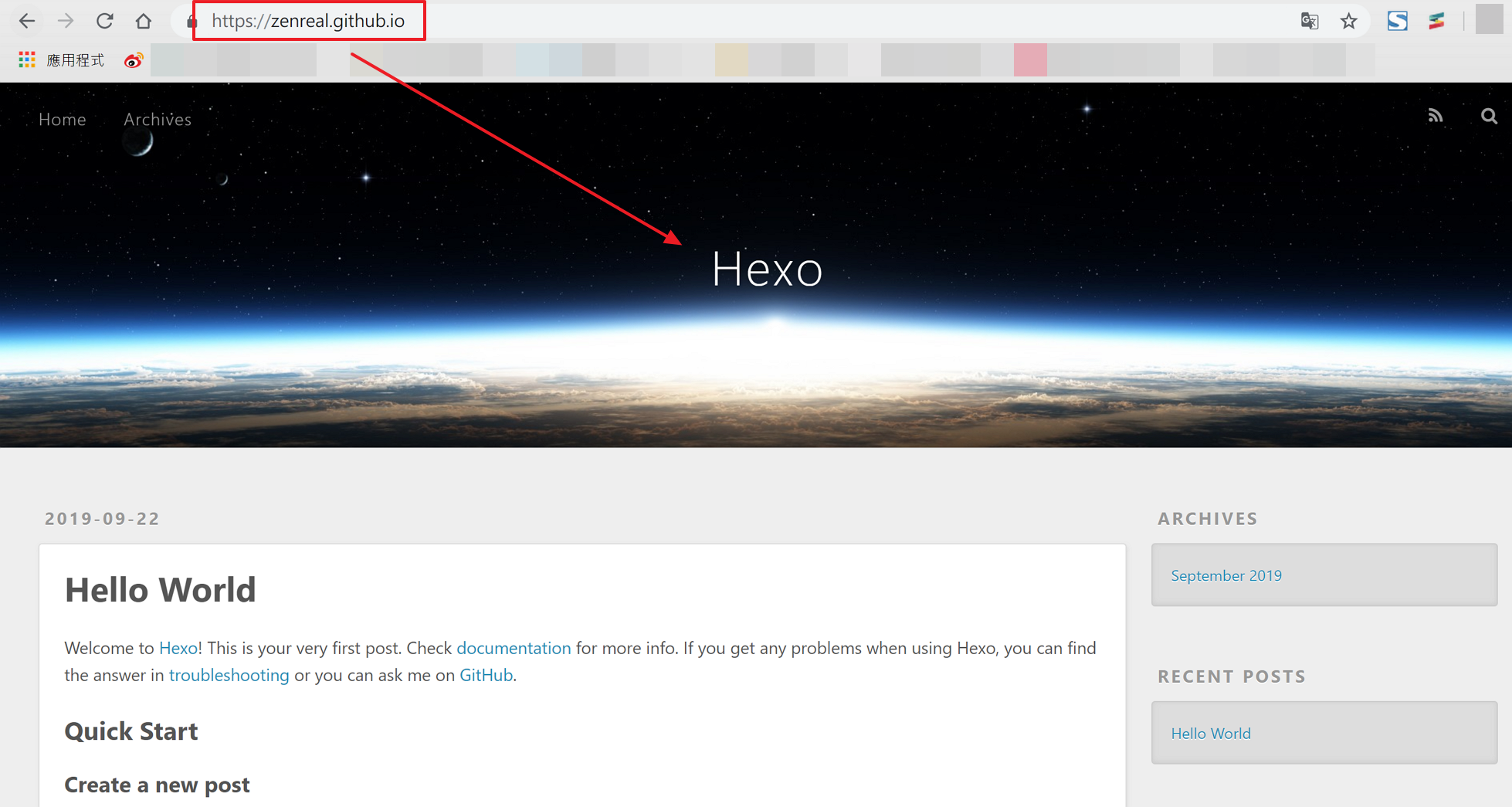Click the browser forward arrow

[x=66, y=21]
